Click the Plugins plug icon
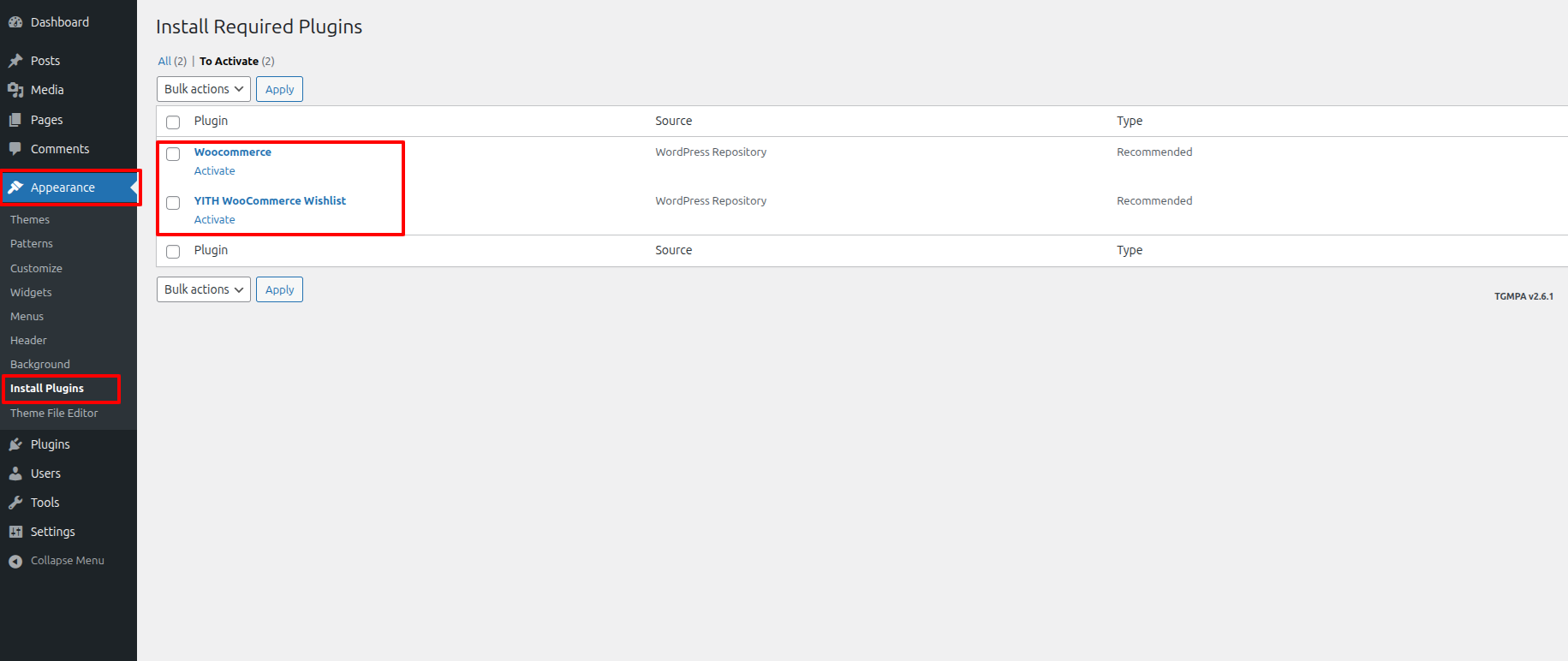 tap(15, 444)
